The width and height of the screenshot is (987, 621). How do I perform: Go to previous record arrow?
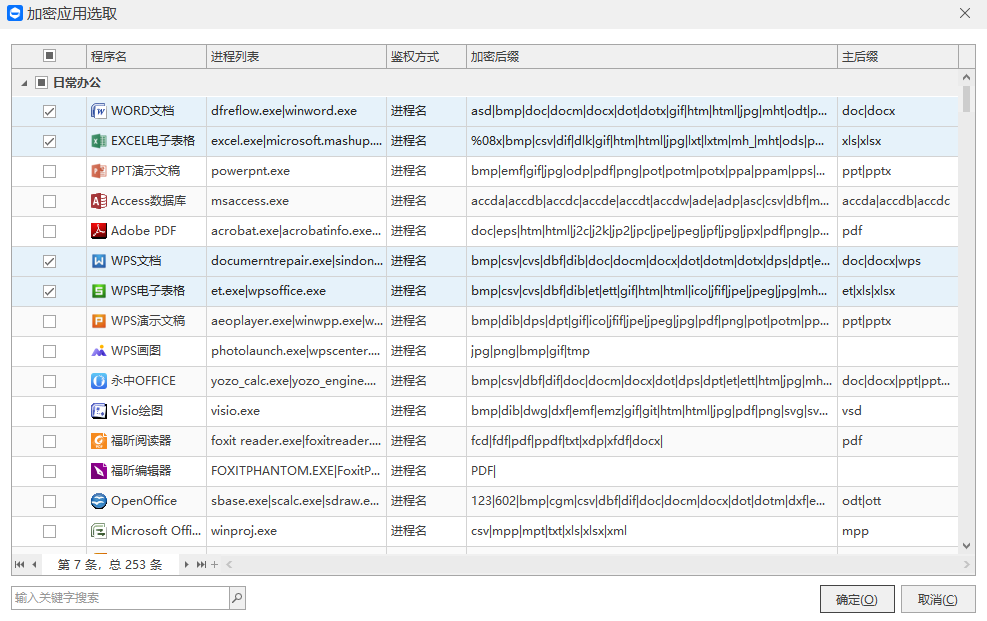click(34, 564)
